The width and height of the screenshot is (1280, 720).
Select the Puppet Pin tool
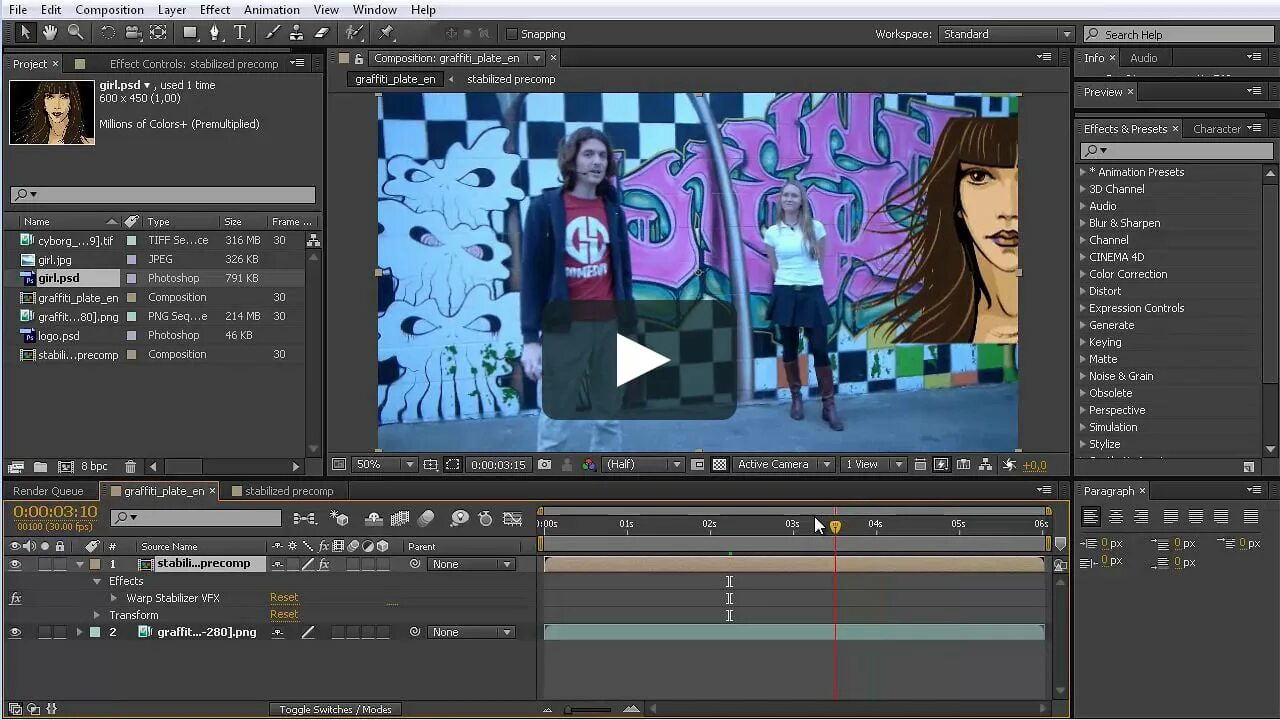coord(387,33)
